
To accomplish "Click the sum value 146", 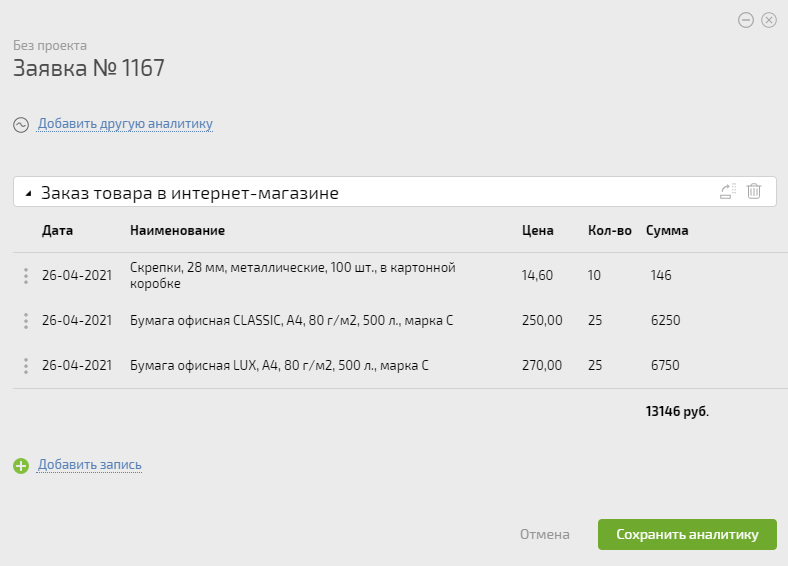I will pyautogui.click(x=661, y=275).
